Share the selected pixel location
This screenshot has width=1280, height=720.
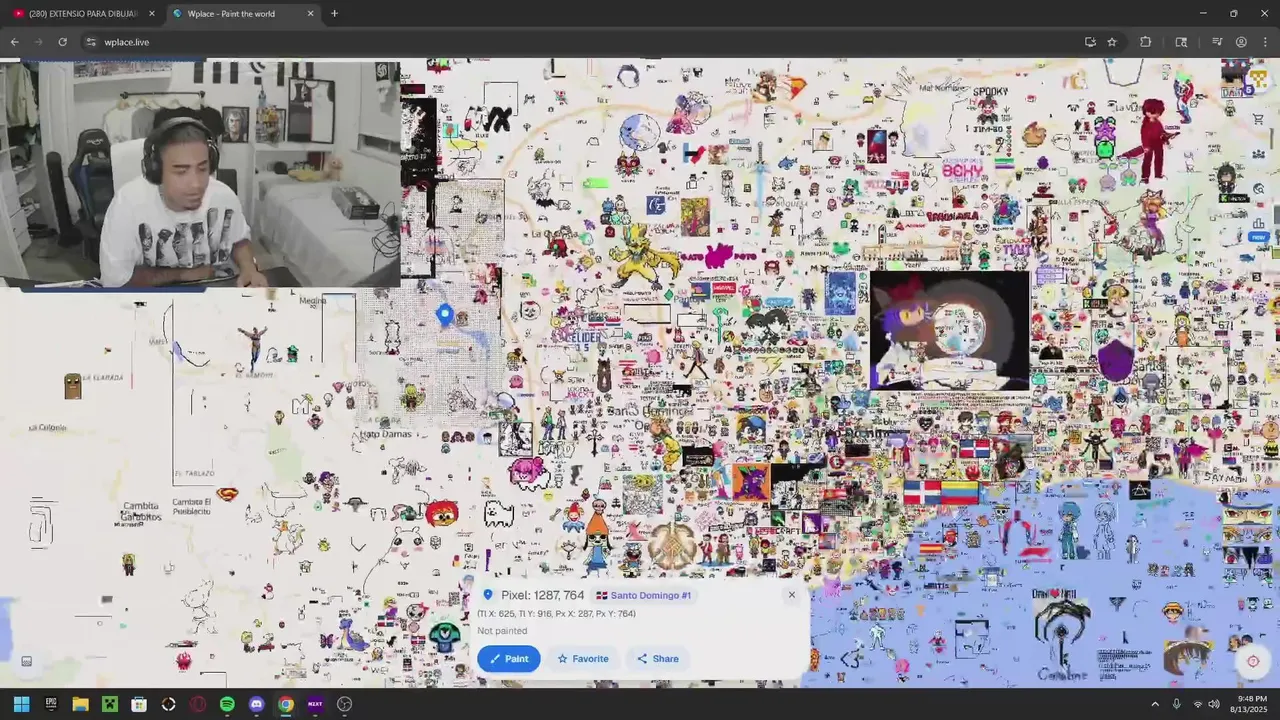point(658,659)
